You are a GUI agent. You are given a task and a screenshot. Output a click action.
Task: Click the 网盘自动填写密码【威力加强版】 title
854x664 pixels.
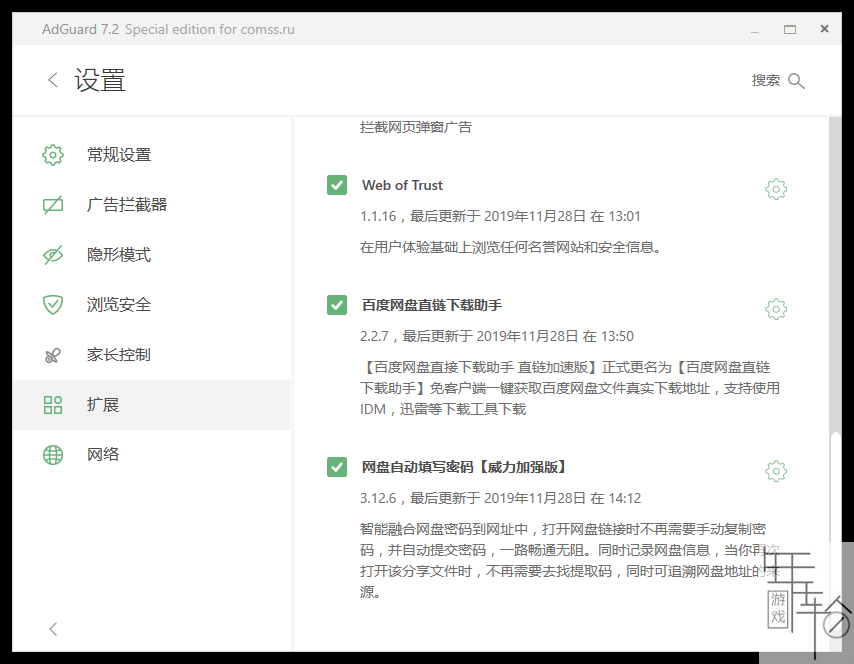click(463, 467)
